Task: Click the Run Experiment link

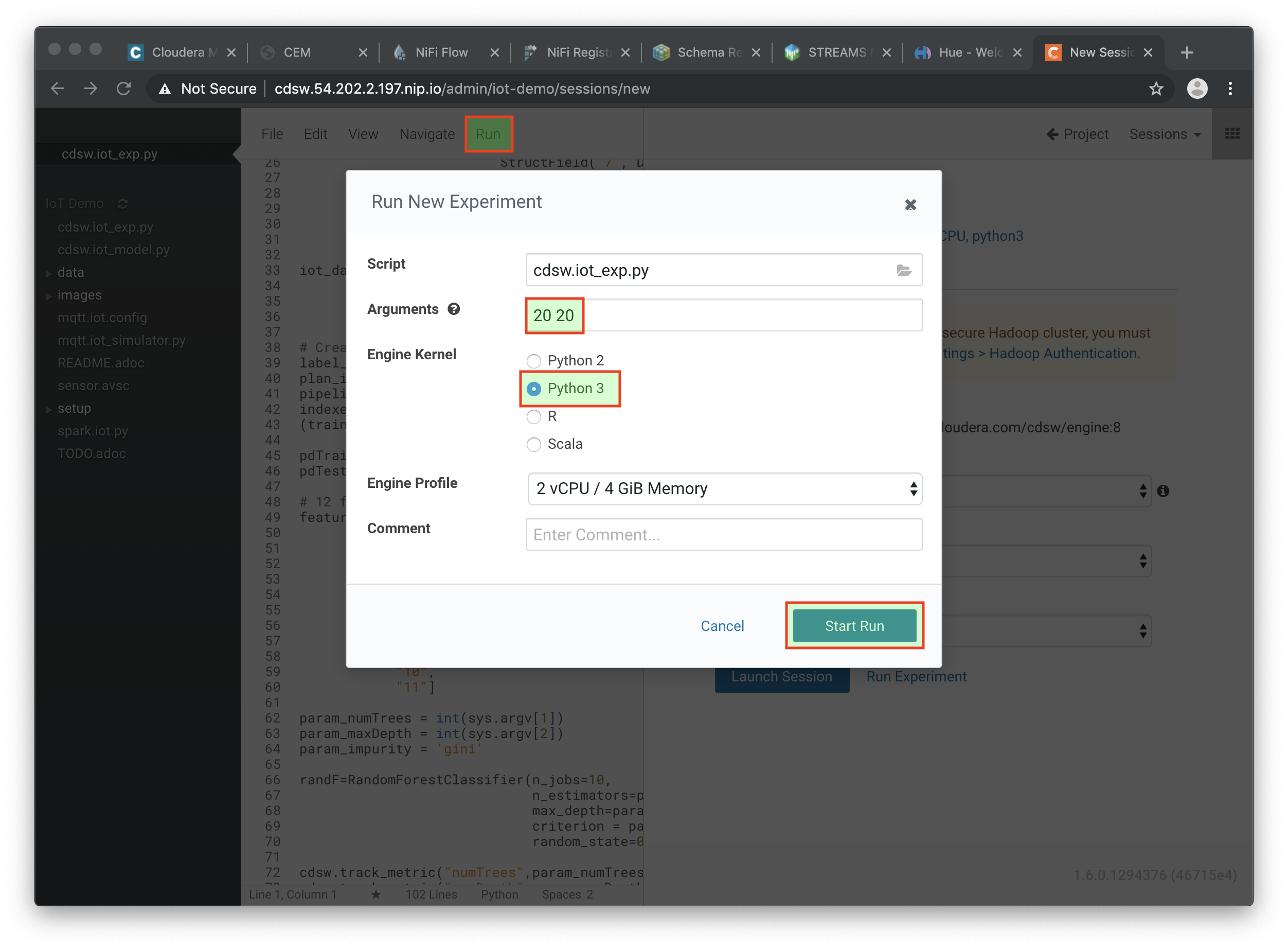Action: [916, 676]
